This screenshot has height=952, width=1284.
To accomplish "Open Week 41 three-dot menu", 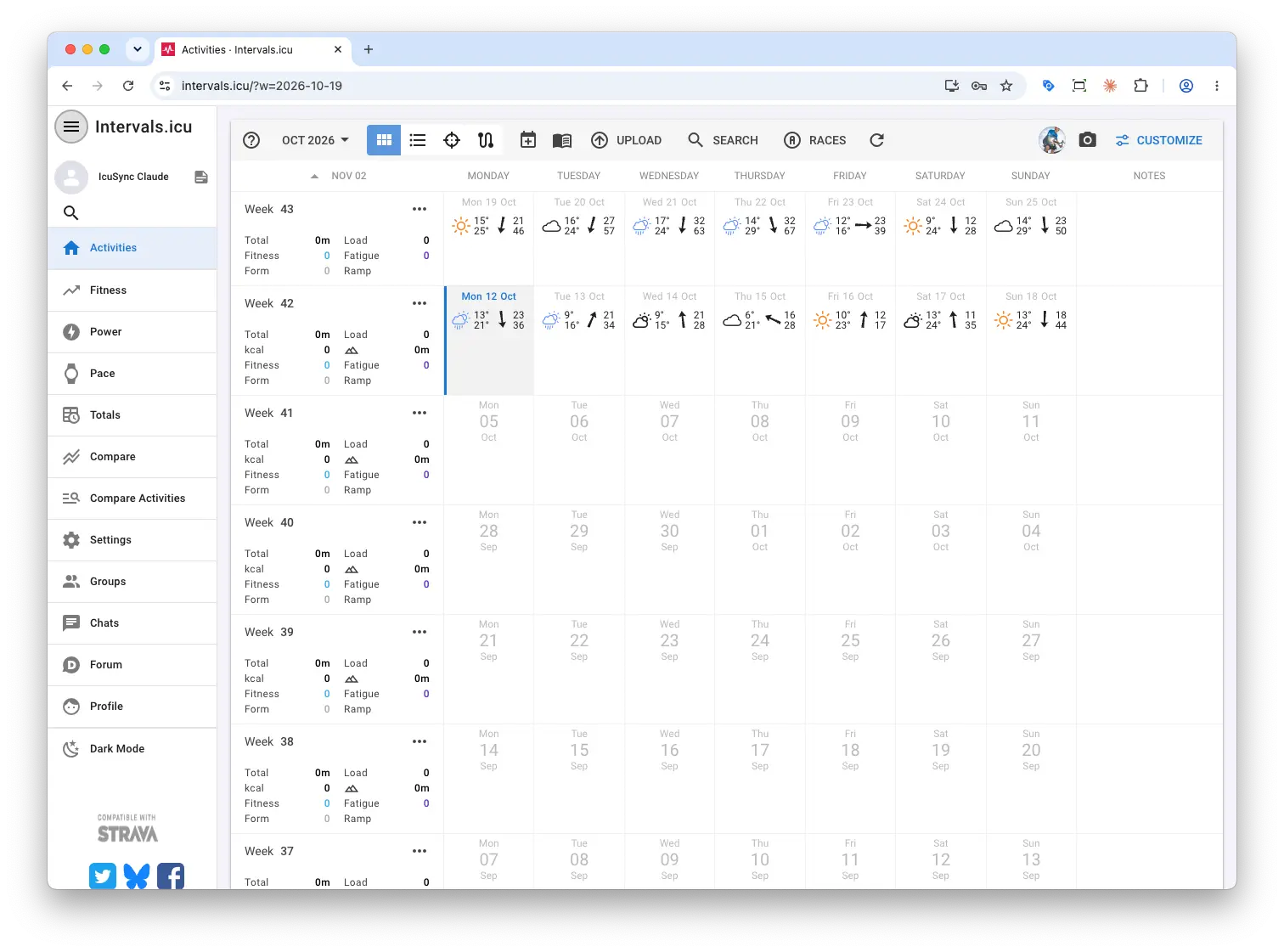I will [420, 413].
